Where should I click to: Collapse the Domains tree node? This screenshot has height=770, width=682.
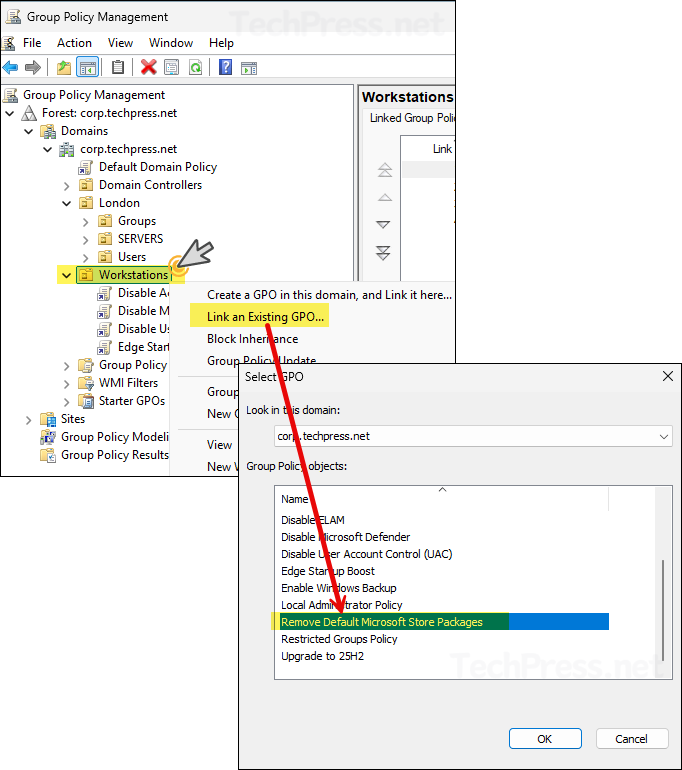click(x=28, y=132)
